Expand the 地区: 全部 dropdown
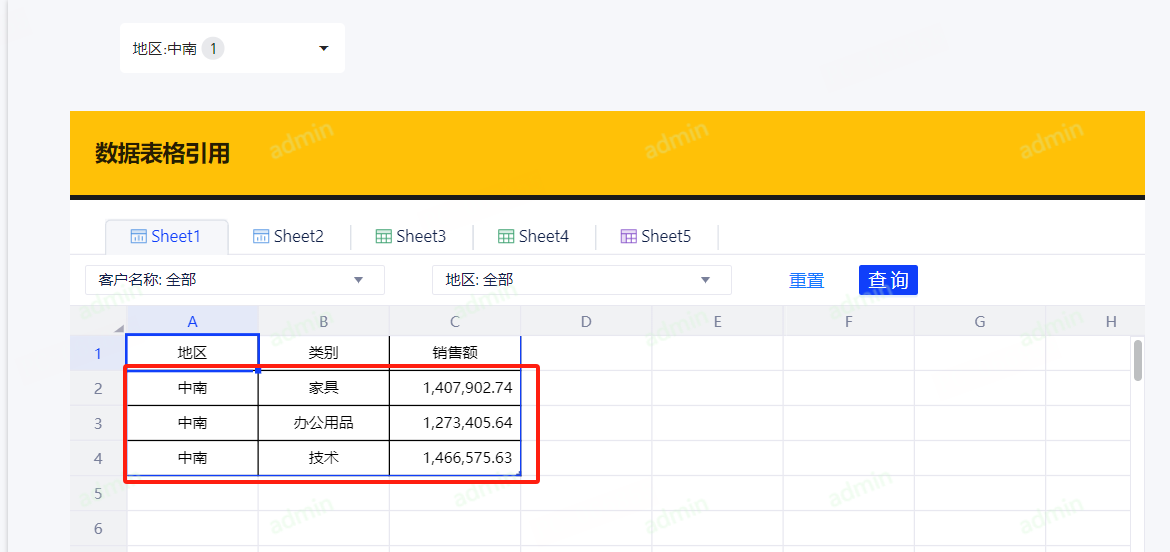 (x=705, y=280)
